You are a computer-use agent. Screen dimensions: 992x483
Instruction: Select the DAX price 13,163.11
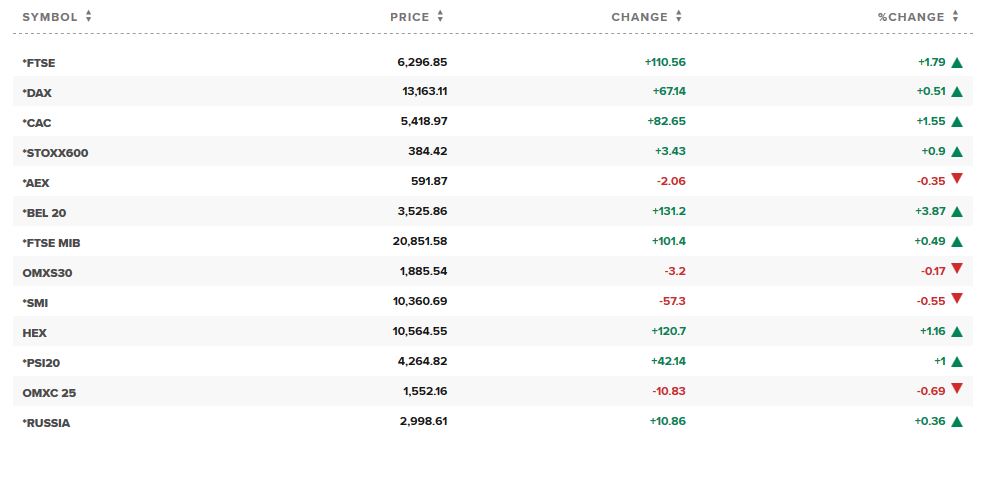click(425, 91)
